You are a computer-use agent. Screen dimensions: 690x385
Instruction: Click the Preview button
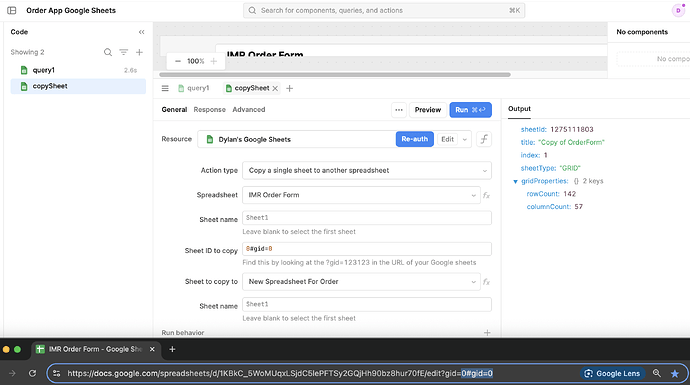point(428,110)
